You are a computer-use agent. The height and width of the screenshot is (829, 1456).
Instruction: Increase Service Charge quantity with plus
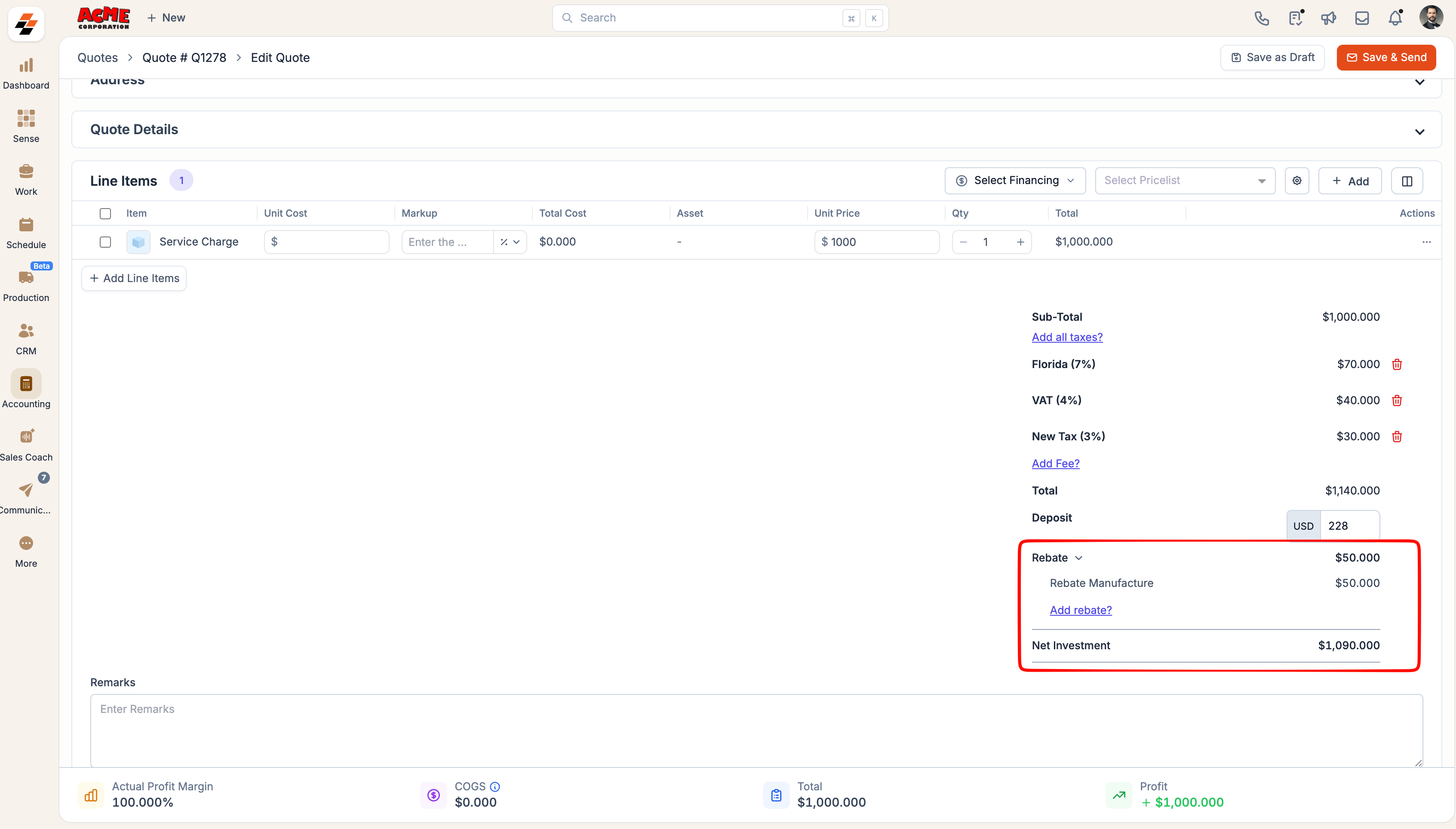pyautogui.click(x=1020, y=242)
